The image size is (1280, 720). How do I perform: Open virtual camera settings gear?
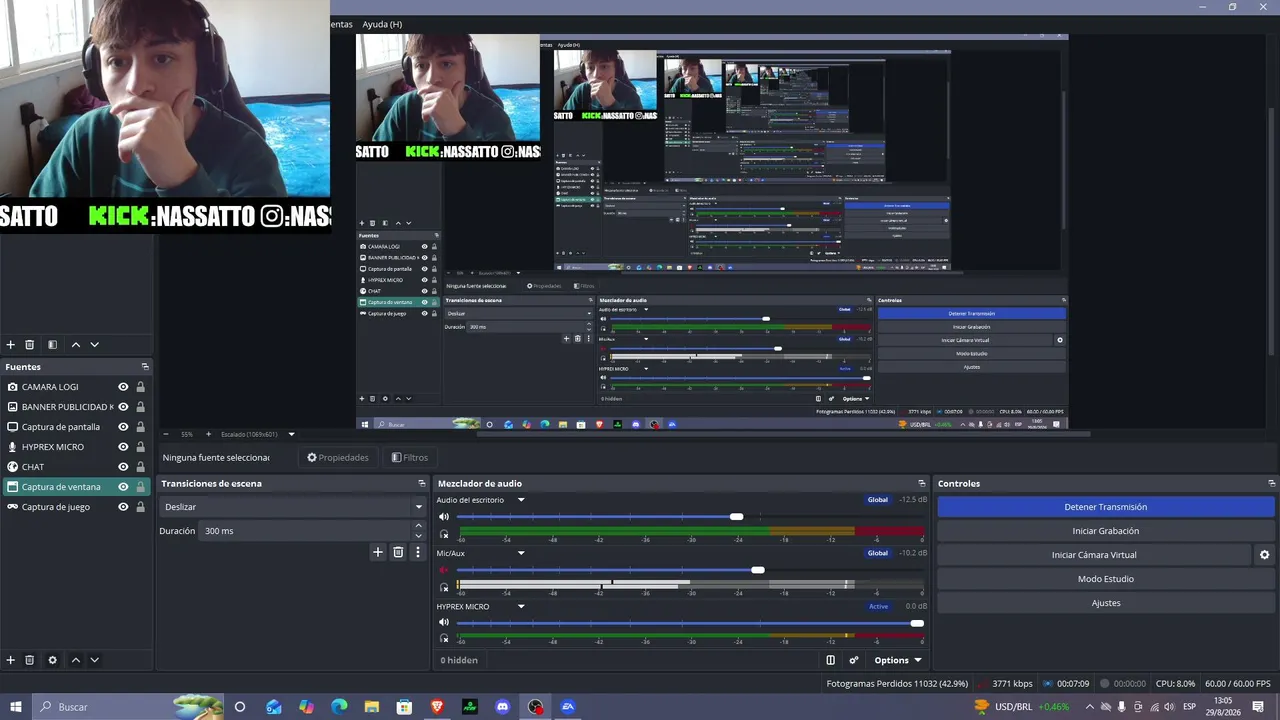click(1264, 555)
